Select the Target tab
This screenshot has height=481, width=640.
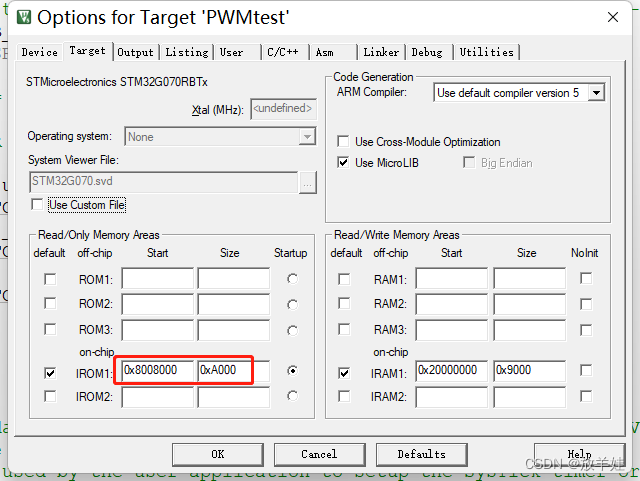(x=87, y=51)
